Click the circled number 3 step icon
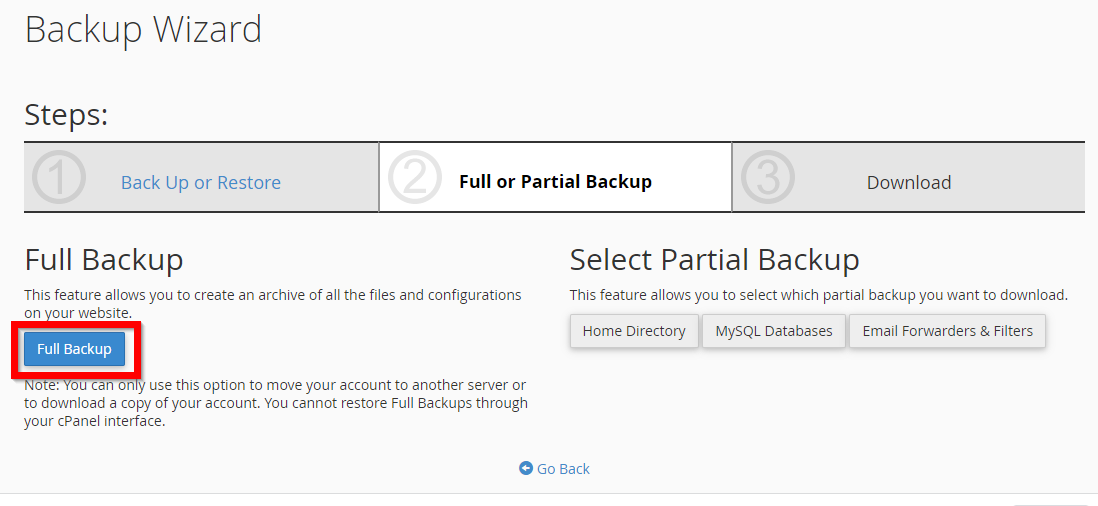 (767, 177)
